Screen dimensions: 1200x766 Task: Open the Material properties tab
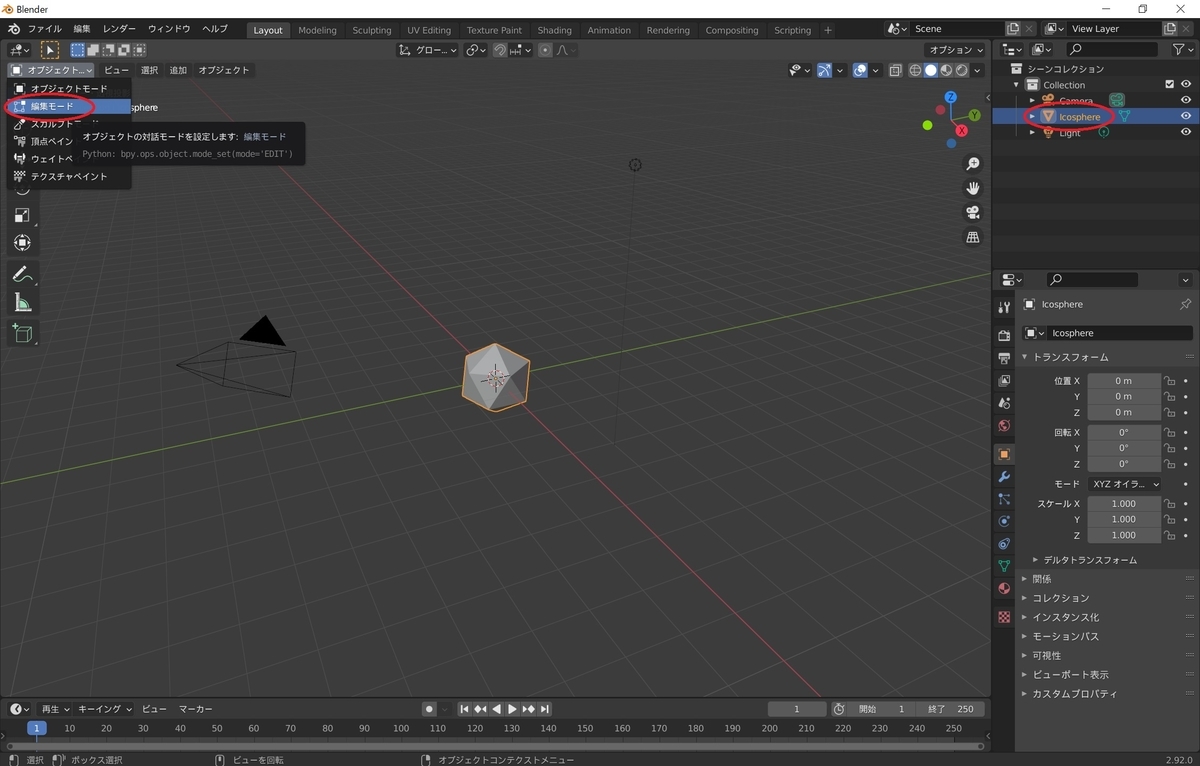[x=1004, y=589]
